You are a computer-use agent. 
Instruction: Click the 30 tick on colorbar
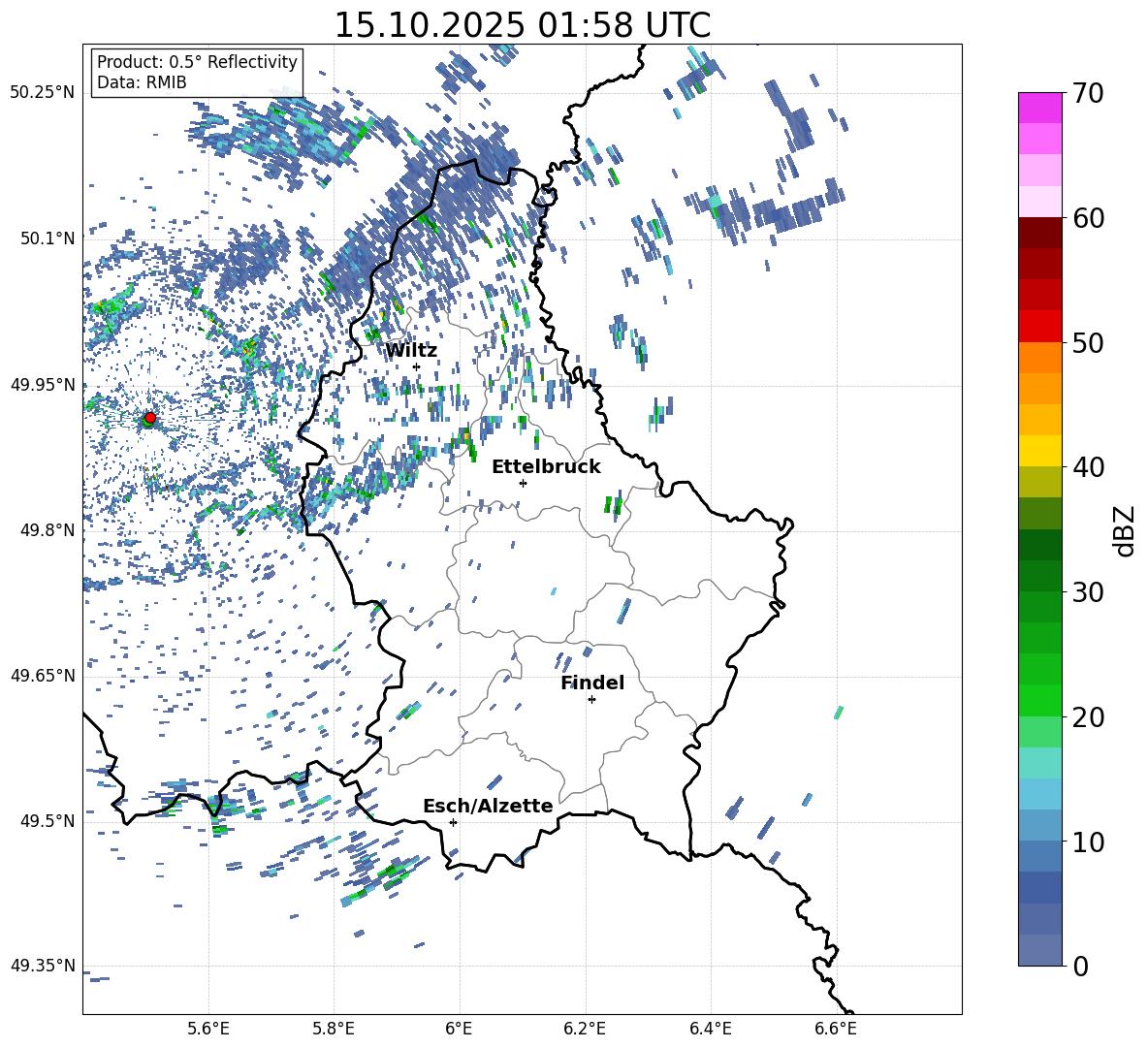point(1087,592)
